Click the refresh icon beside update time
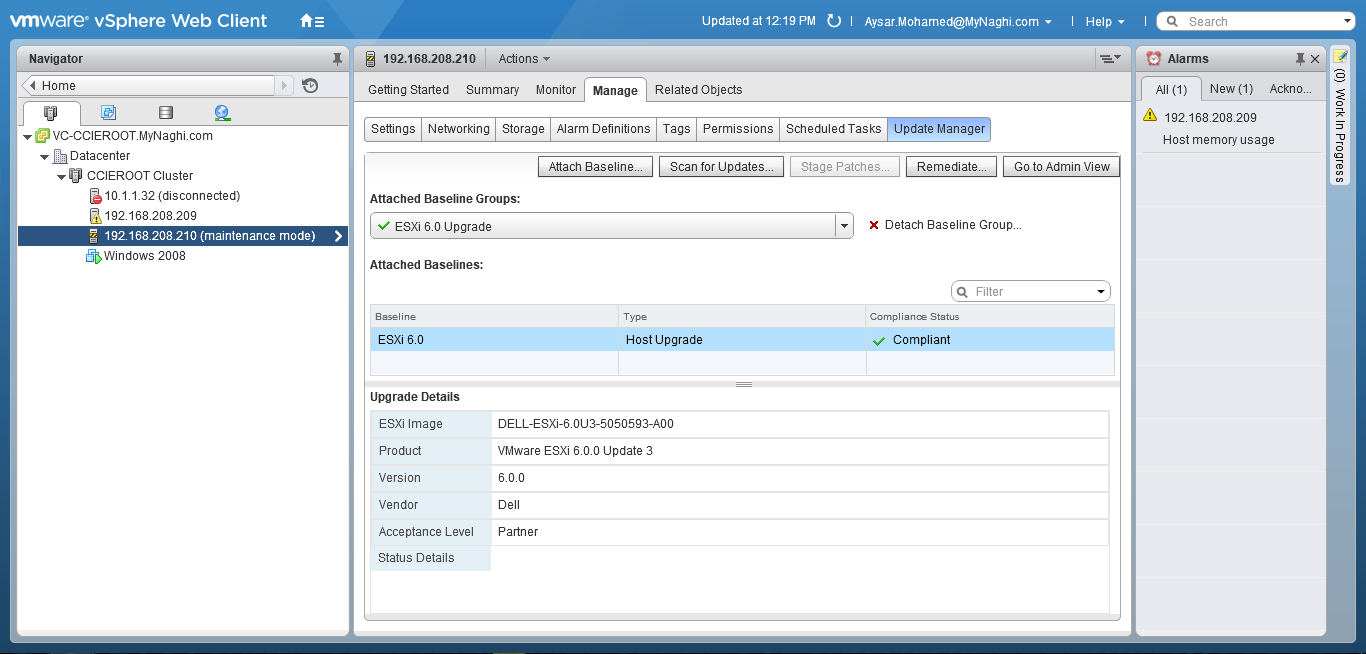The width and height of the screenshot is (1366, 654). [x=834, y=21]
